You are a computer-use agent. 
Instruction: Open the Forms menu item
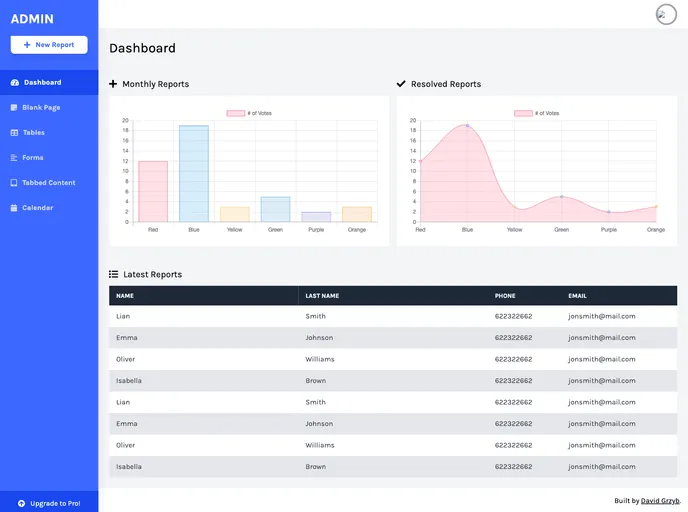pyautogui.click(x=33, y=158)
